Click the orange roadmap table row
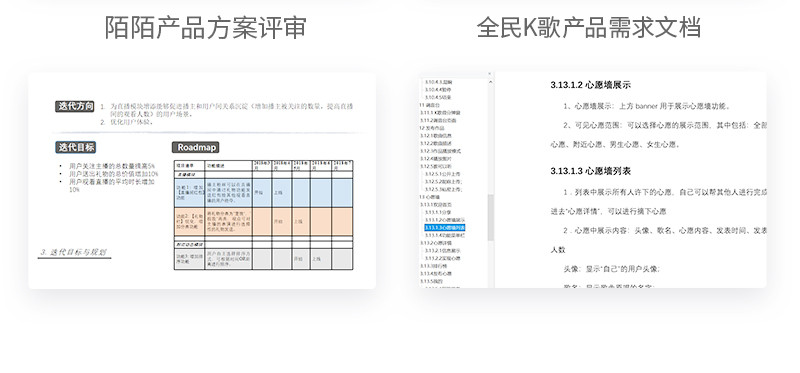The width and height of the screenshot is (800, 373). point(263,221)
